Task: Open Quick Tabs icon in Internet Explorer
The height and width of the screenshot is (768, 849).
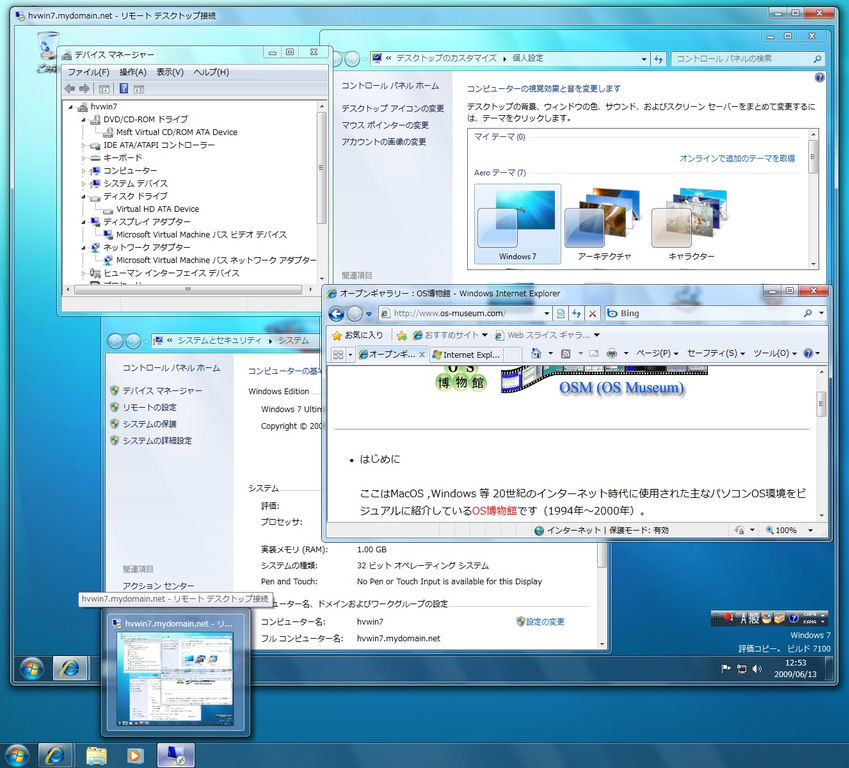Action: click(x=338, y=355)
